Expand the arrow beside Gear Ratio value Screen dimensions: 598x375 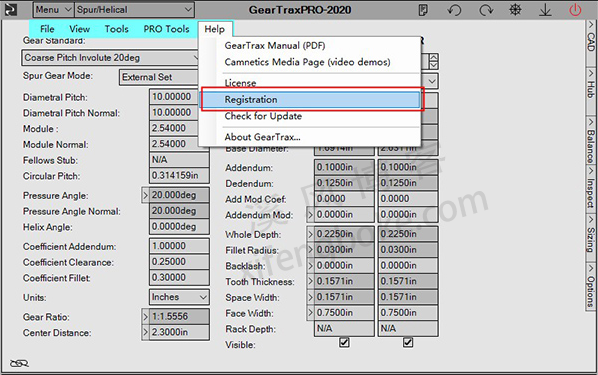pos(145,317)
